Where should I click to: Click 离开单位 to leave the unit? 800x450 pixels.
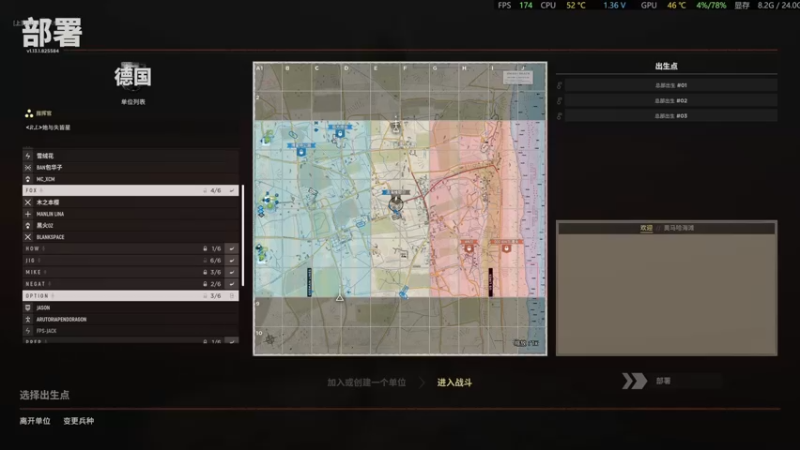(x=35, y=421)
